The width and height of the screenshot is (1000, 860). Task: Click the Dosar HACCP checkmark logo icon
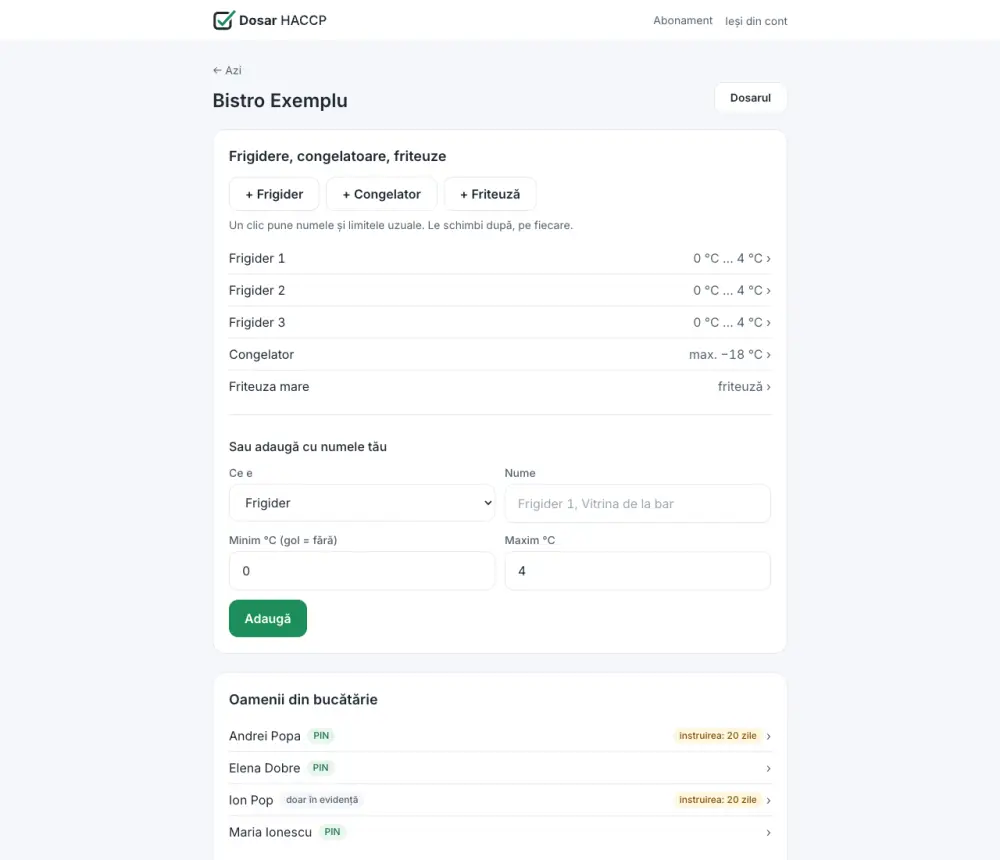tap(224, 20)
